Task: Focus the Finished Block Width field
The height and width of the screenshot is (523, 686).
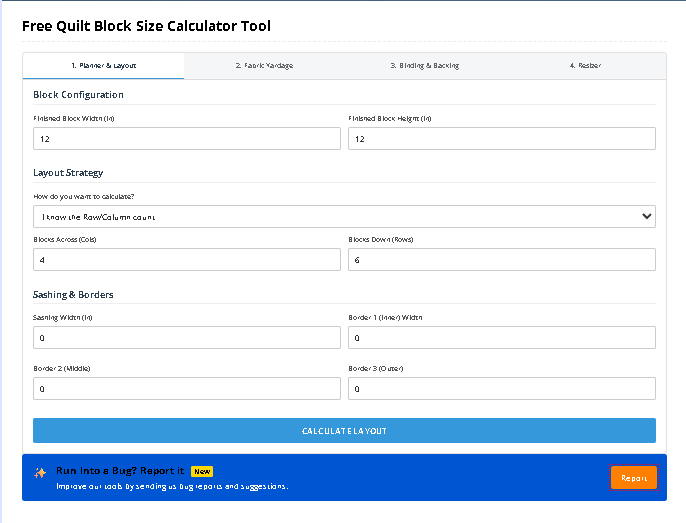Action: point(187,139)
